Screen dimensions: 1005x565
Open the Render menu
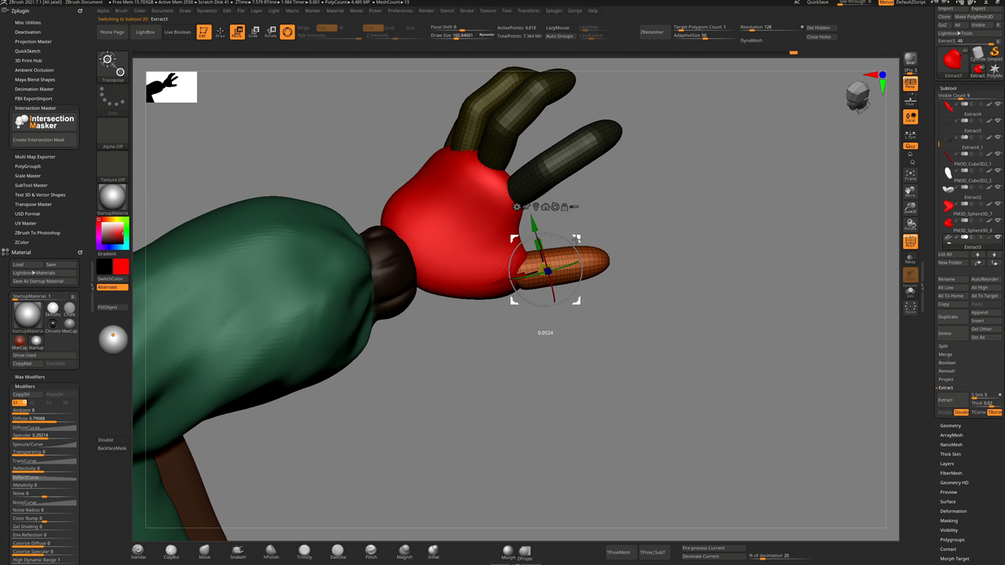[x=426, y=11]
